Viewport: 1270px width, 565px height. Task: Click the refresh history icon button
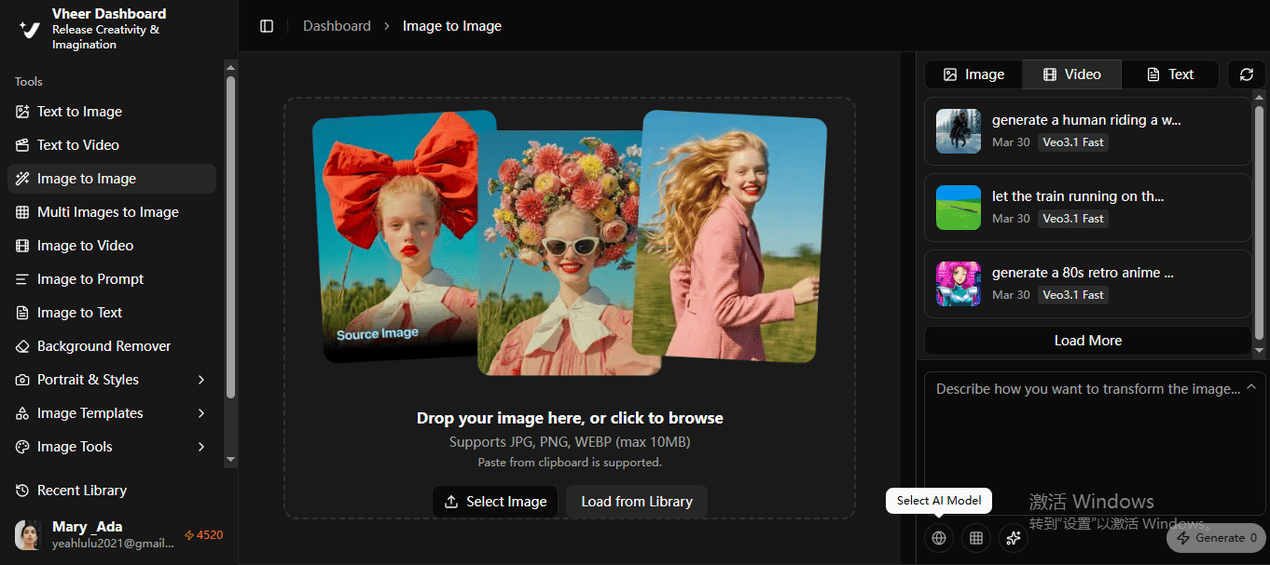(1246, 74)
